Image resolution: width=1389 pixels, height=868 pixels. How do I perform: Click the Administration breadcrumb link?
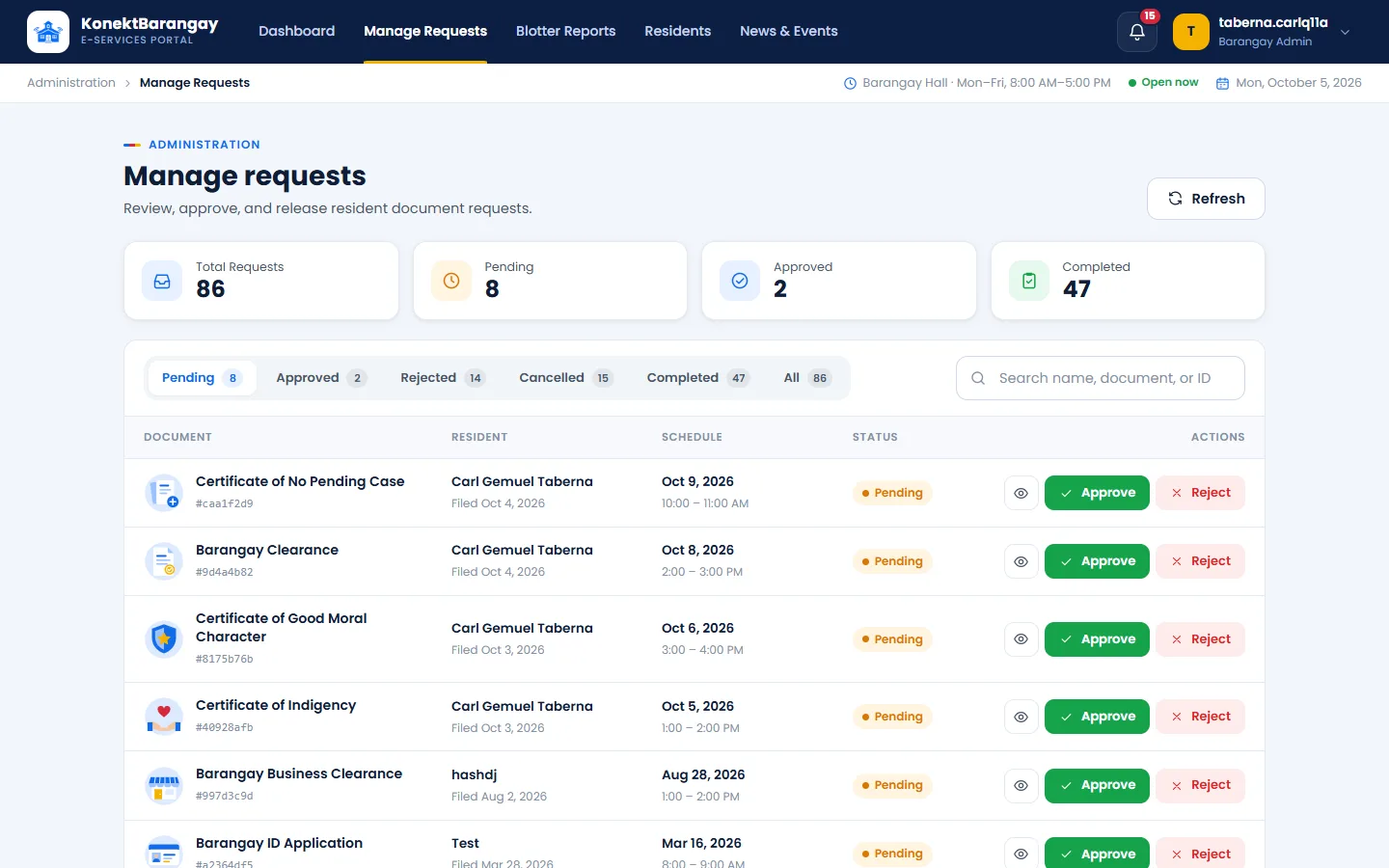click(71, 83)
